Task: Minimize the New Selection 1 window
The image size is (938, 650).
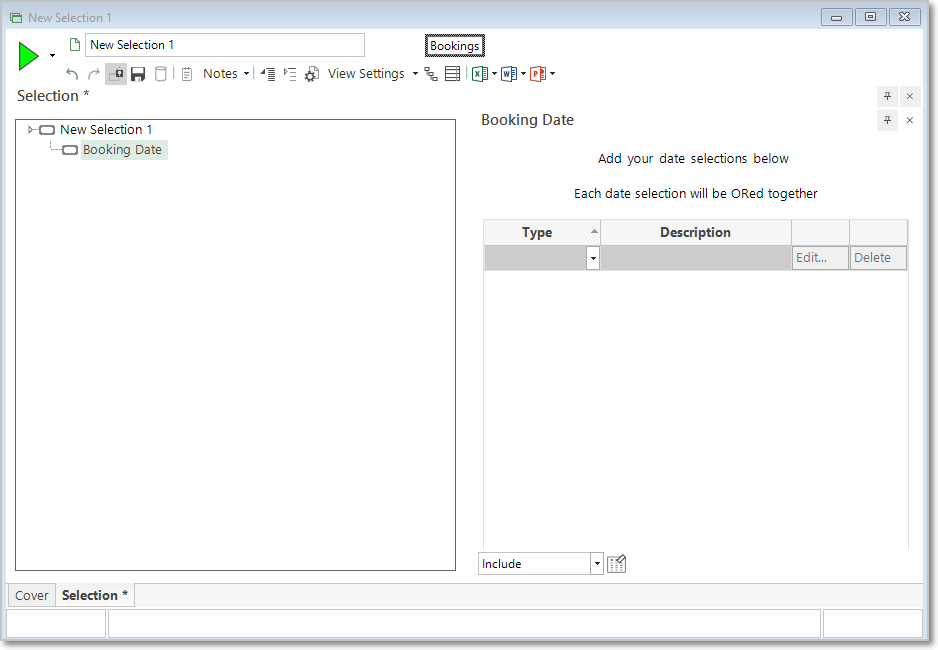Action: coord(837,17)
